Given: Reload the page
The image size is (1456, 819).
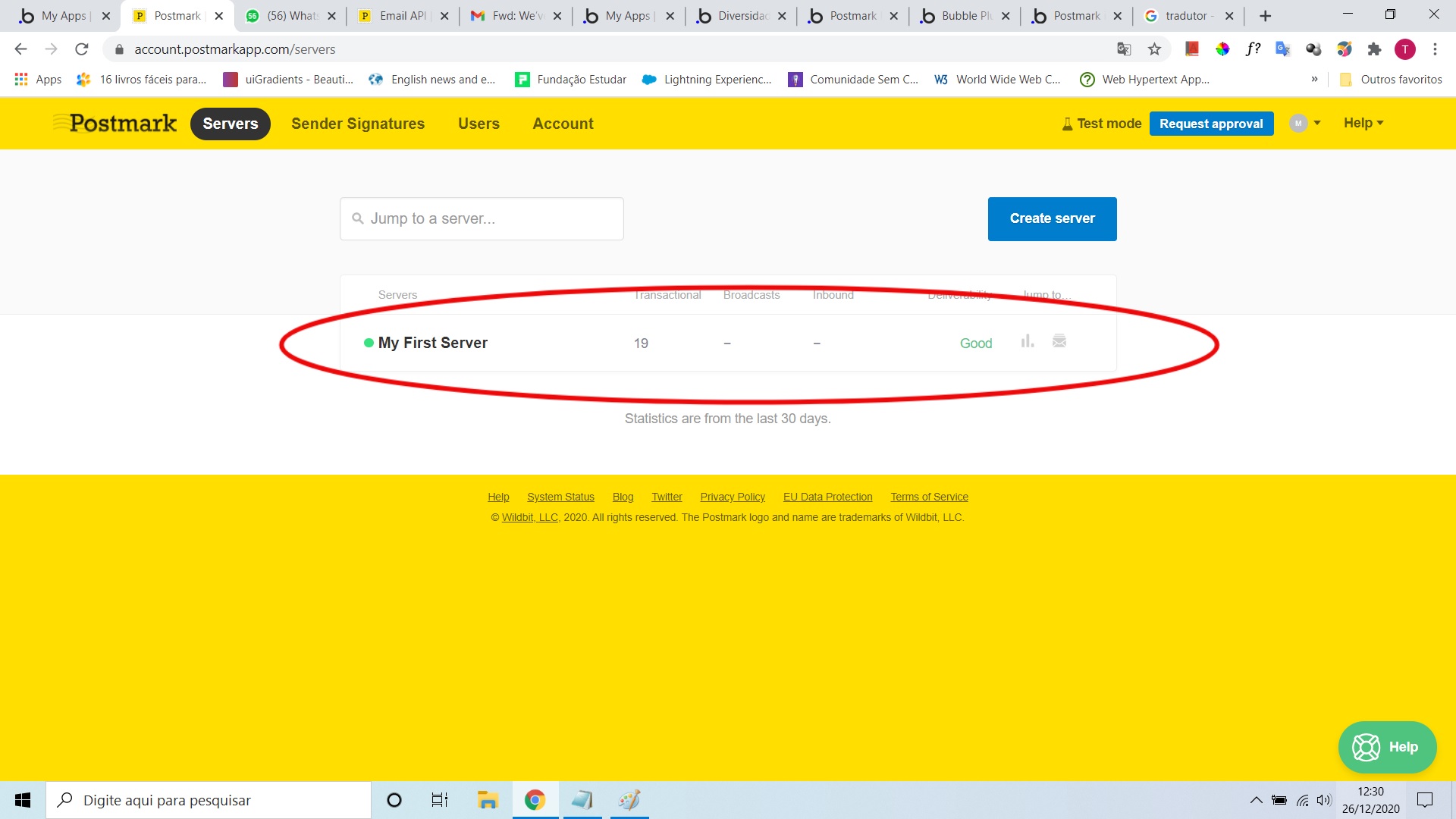Looking at the screenshot, I should 82,49.
